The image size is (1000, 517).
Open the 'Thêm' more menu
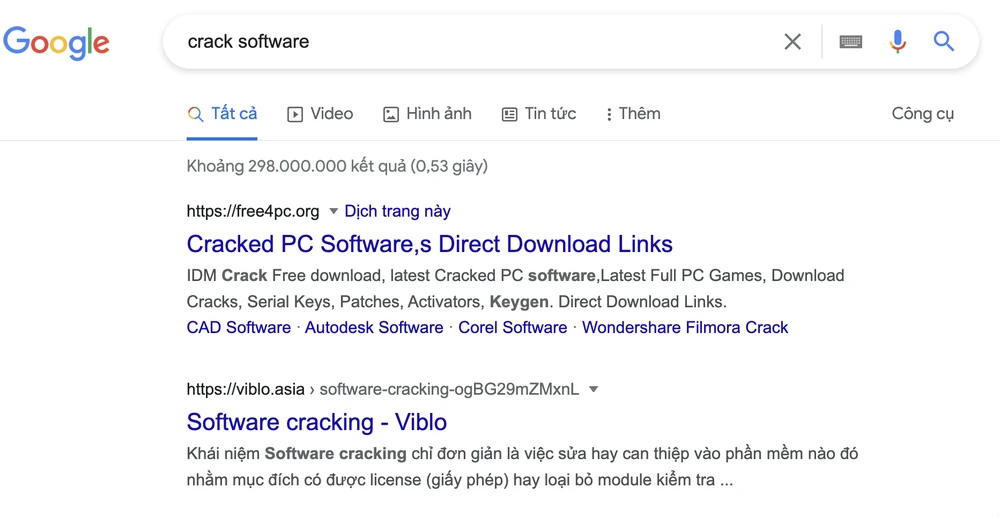point(633,114)
